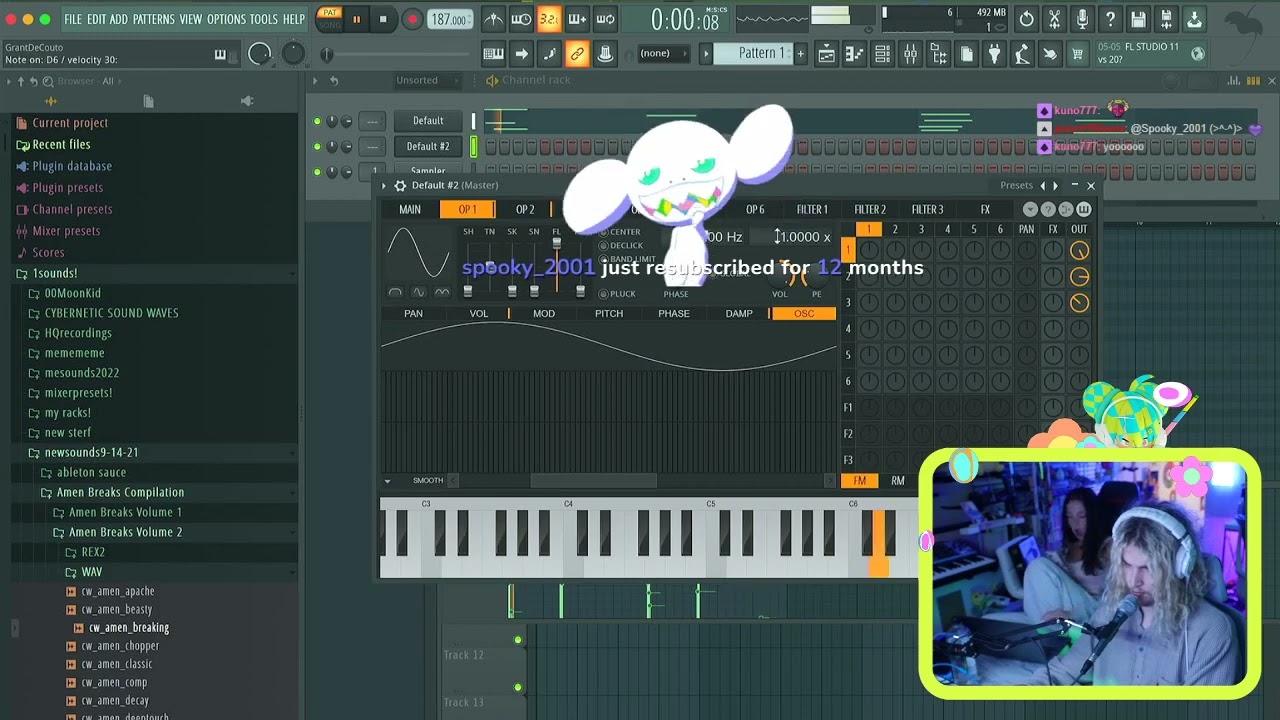Image resolution: width=1280 pixels, height=720 pixels.
Task: Switch matrix to RM mode
Action: 898,481
